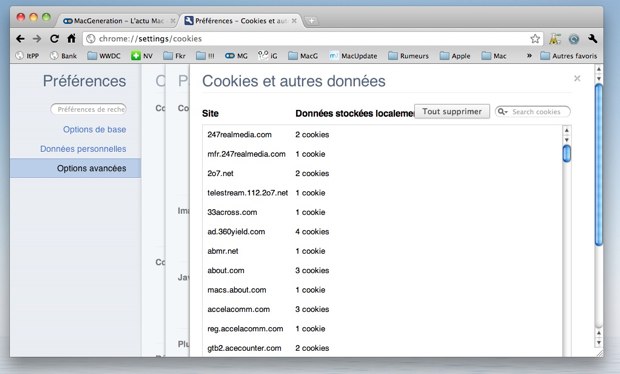Open the Apple bookmark folder
The height and width of the screenshot is (374, 620).
click(x=455, y=56)
